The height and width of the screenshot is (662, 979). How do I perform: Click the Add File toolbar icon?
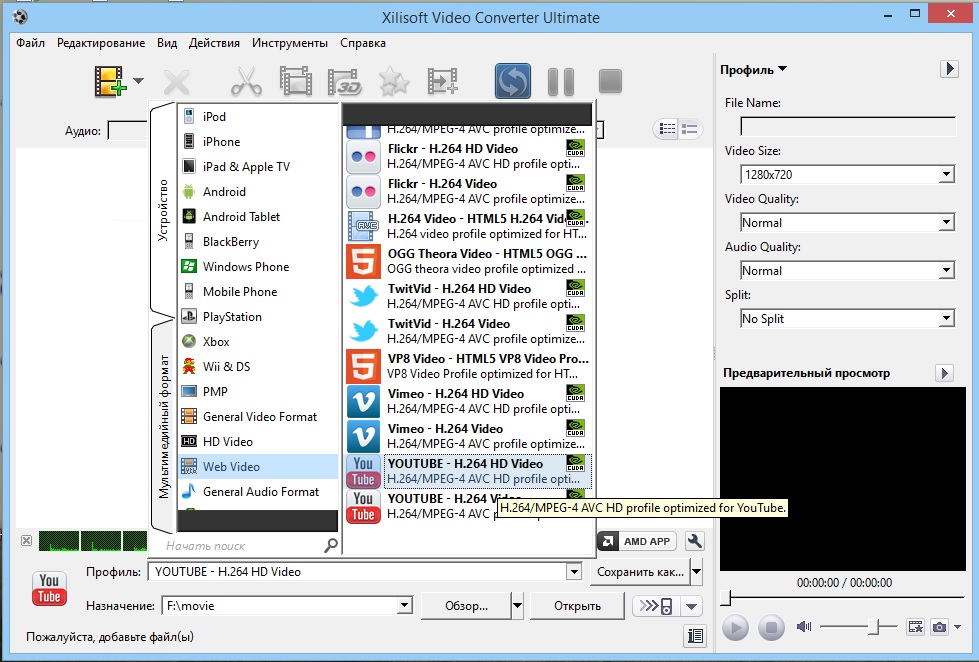click(111, 81)
